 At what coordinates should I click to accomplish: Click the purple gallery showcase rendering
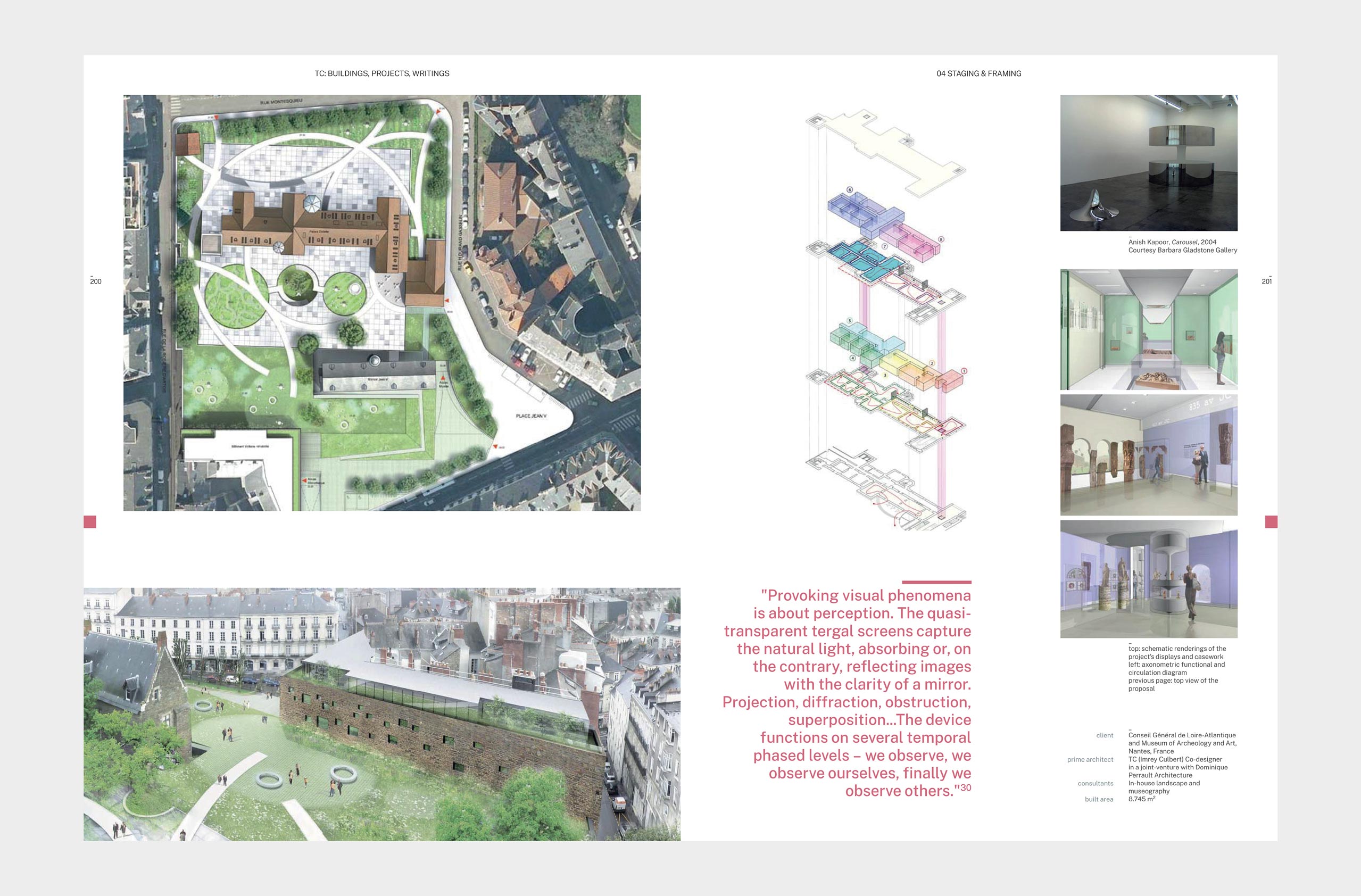(x=1148, y=579)
